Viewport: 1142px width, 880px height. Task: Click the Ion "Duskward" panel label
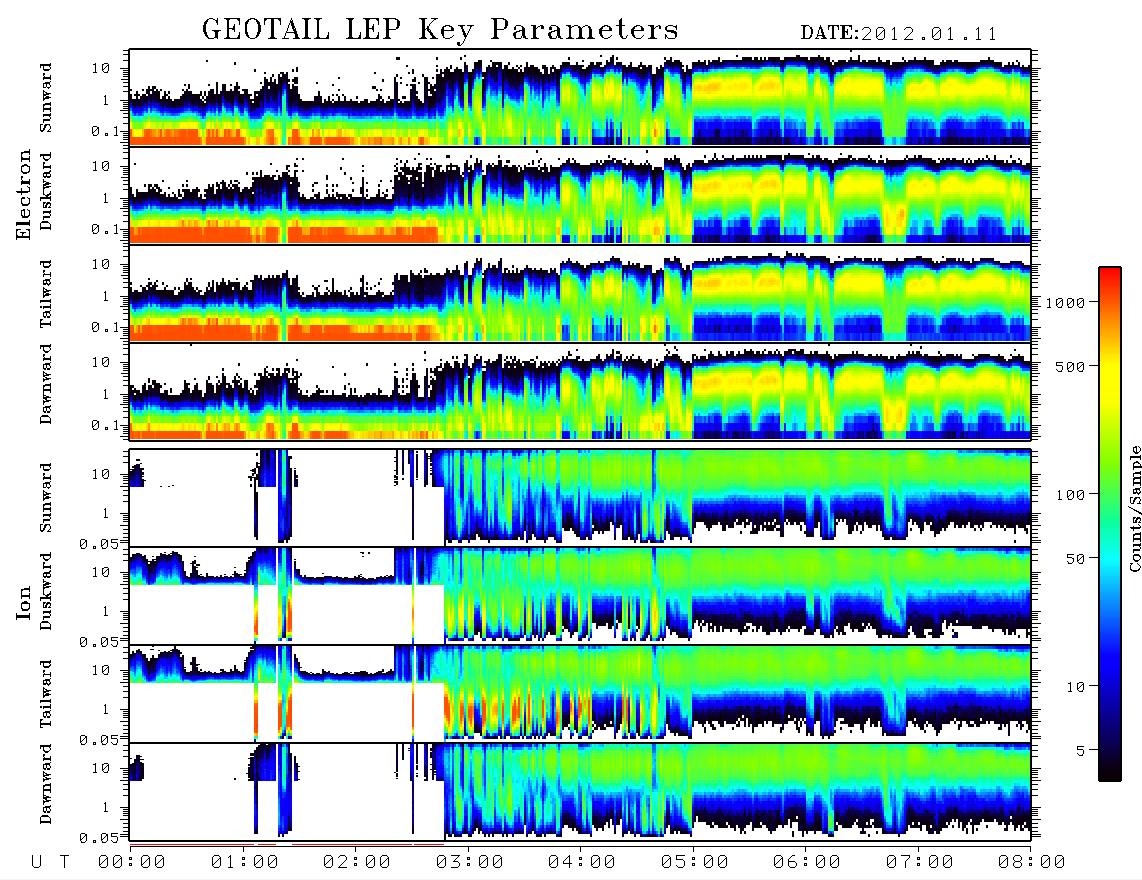(46, 591)
